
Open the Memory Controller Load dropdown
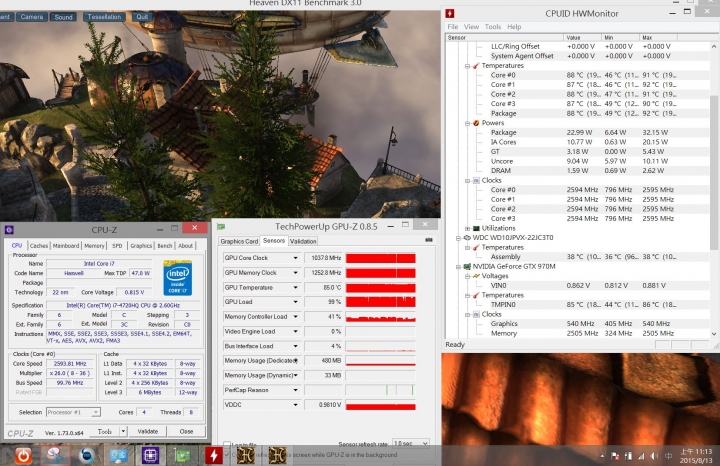click(295, 317)
